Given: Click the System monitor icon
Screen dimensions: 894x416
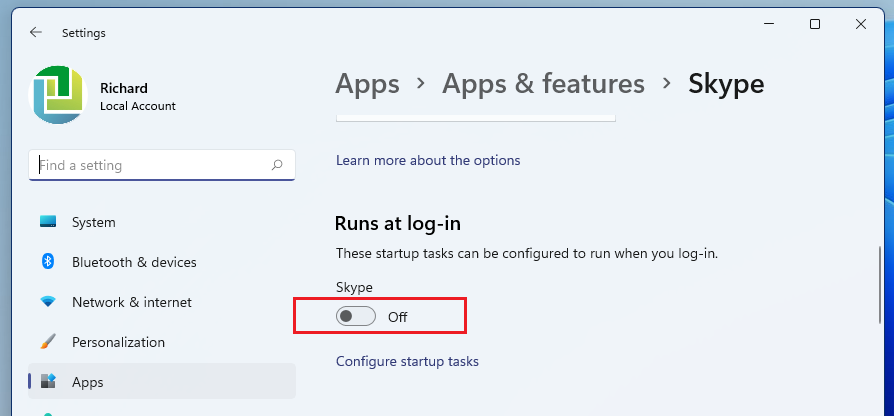Looking at the screenshot, I should coord(48,222).
